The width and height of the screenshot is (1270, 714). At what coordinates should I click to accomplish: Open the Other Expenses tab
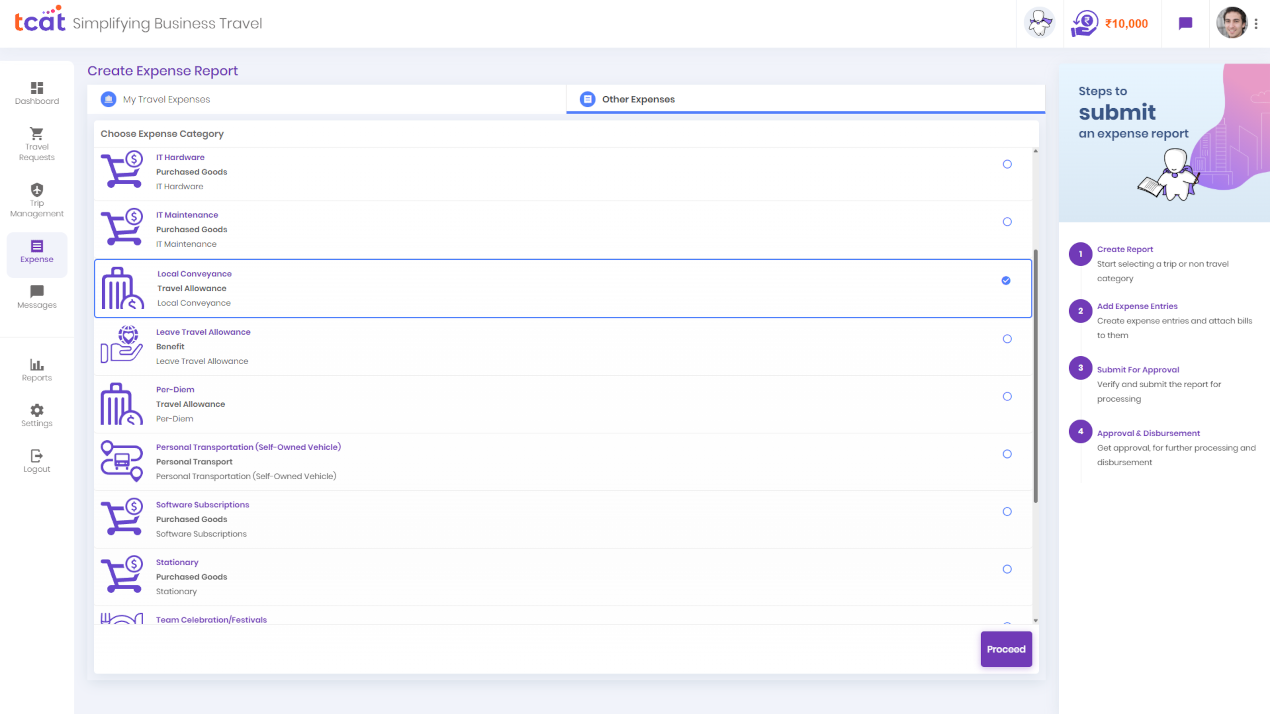[637, 98]
